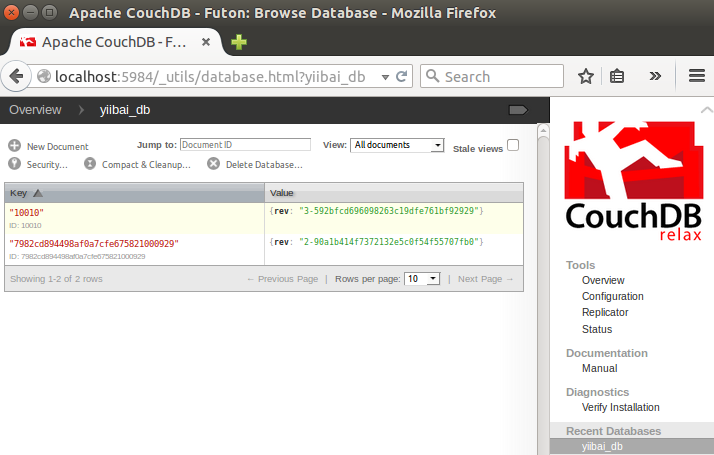Open the View All documents dropdown

point(397,145)
